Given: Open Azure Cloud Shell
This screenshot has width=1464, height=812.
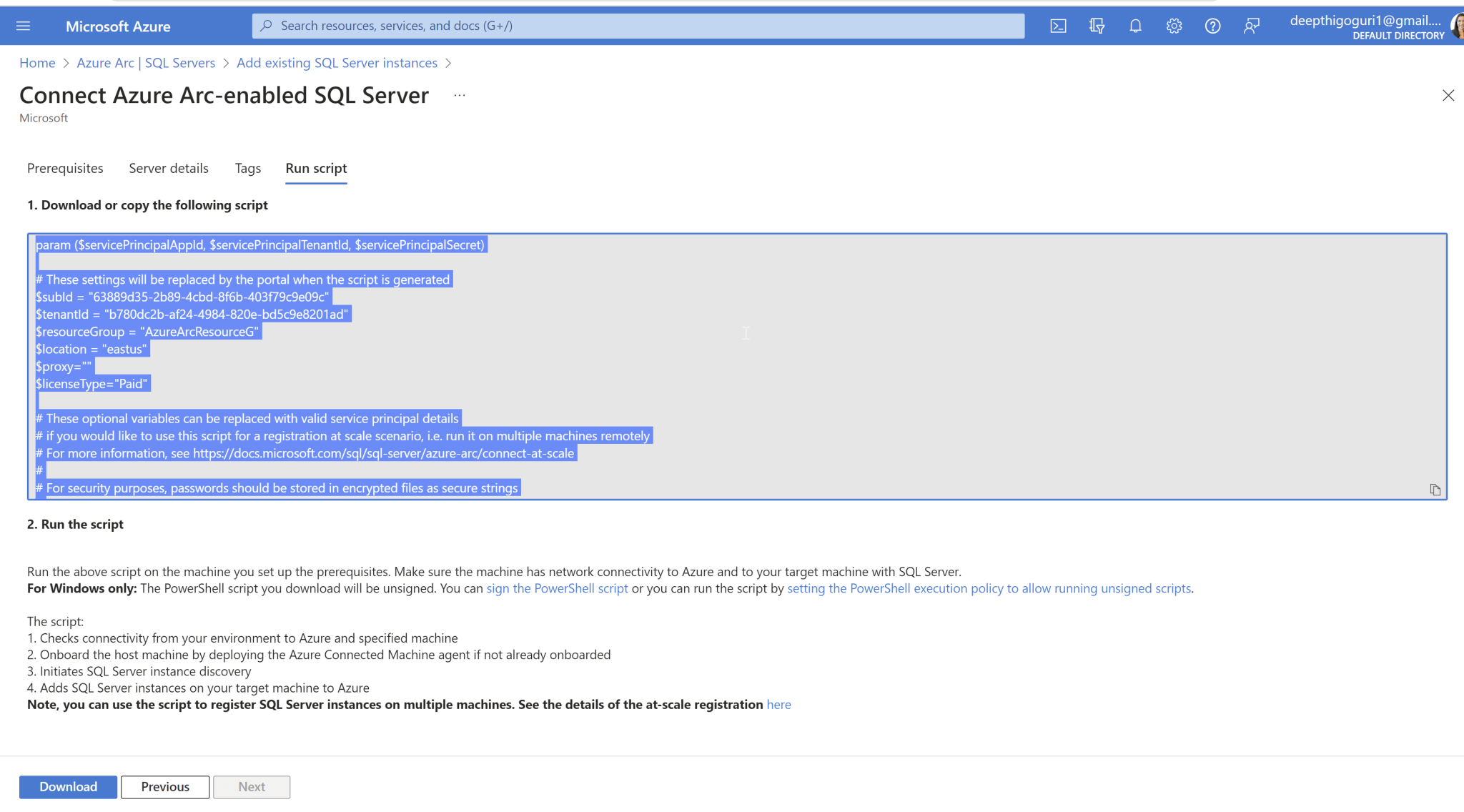Looking at the screenshot, I should click(1058, 26).
